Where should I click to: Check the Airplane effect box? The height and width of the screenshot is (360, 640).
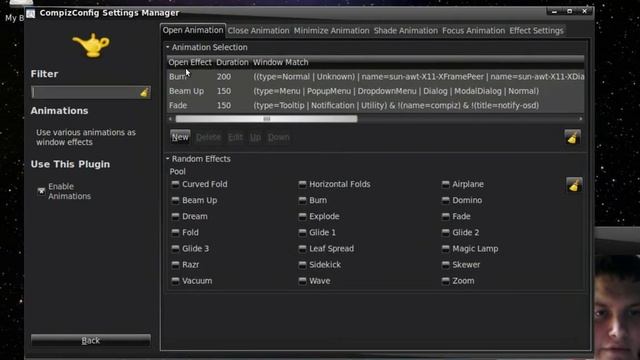[445, 184]
